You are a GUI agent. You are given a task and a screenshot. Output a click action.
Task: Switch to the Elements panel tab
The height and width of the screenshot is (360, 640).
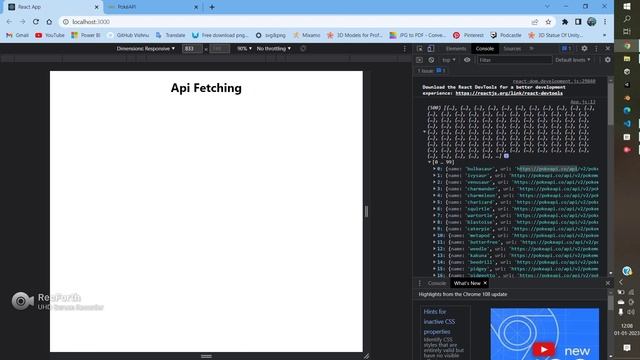456,49
